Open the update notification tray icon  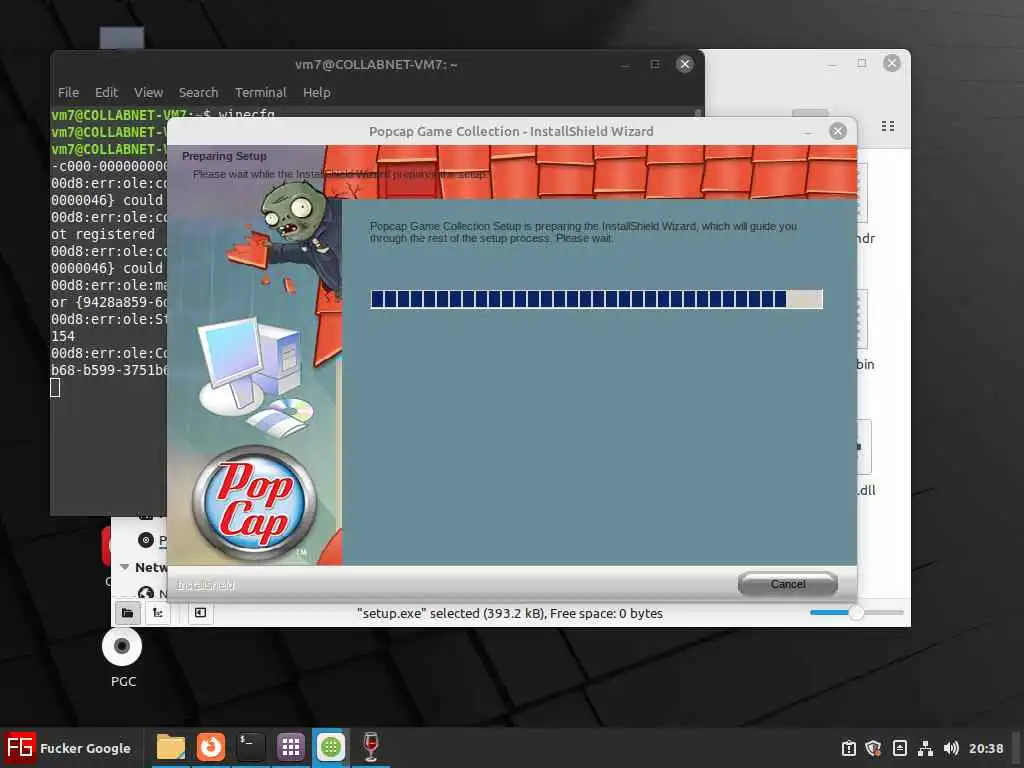tap(848, 748)
